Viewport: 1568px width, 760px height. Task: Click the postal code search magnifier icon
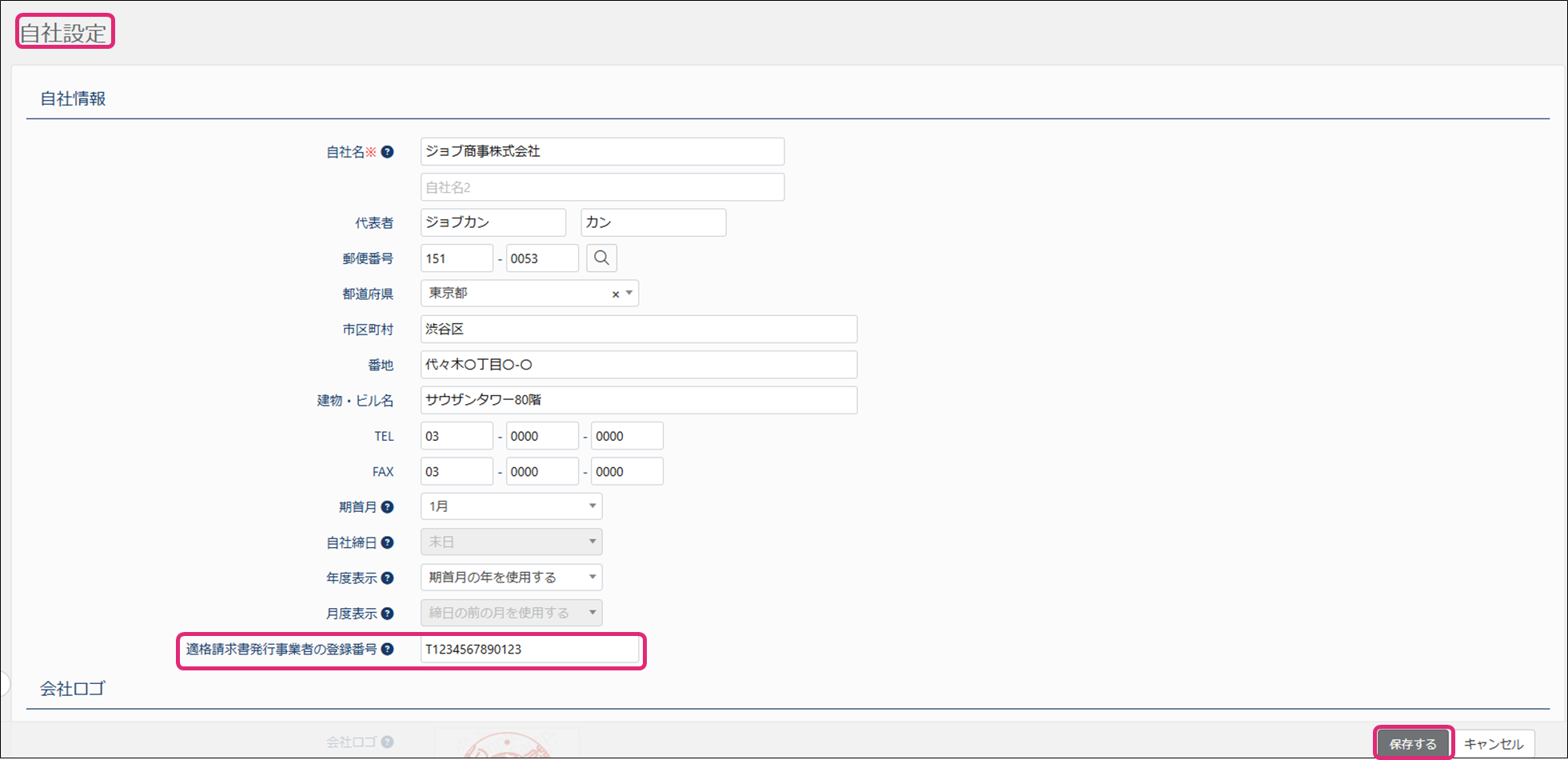coord(601,258)
